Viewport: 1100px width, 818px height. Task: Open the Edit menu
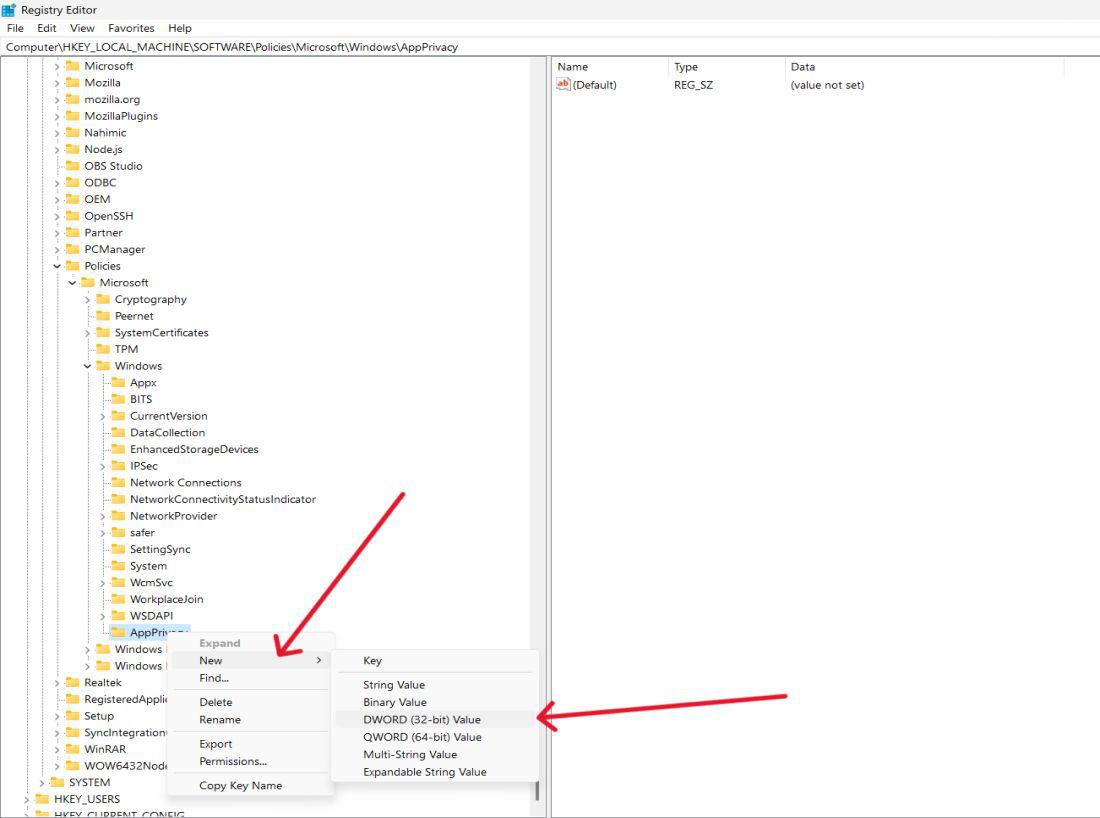pos(46,28)
